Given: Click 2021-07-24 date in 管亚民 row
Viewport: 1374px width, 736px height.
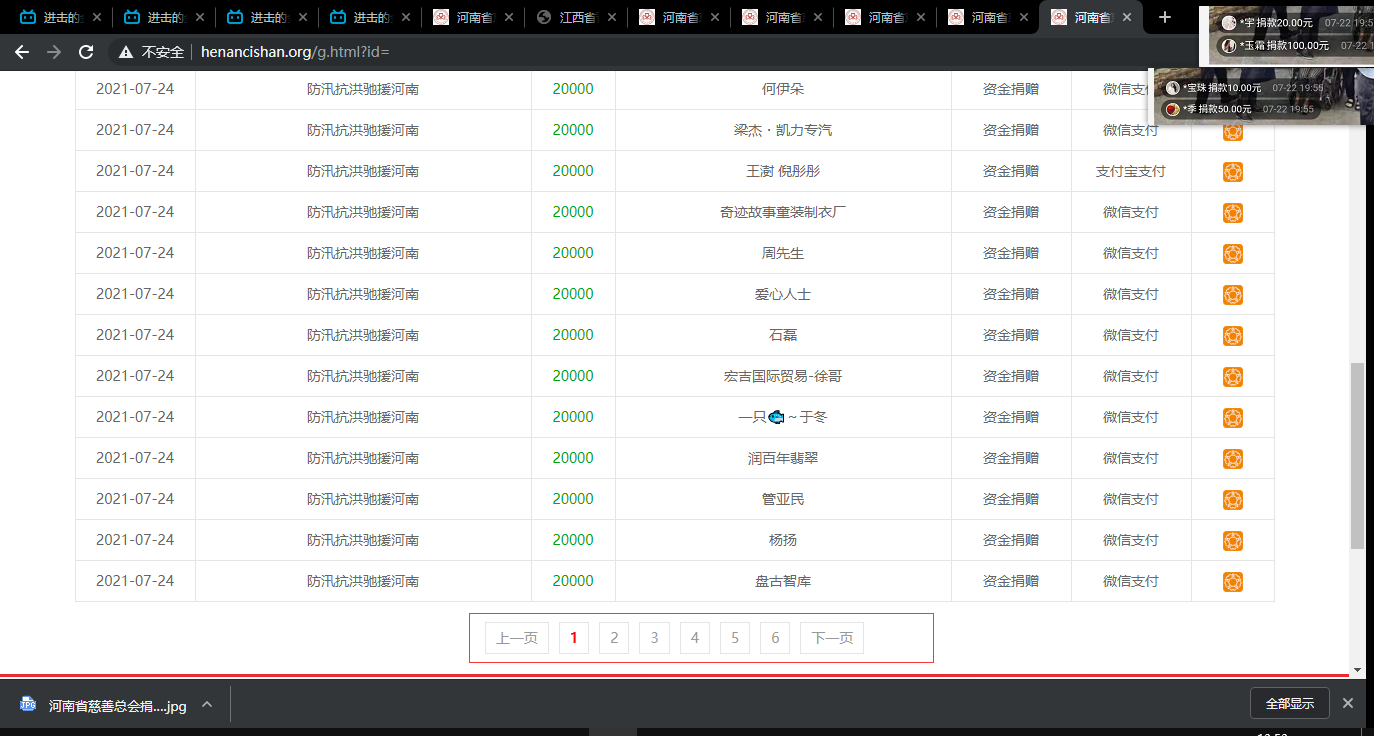Looking at the screenshot, I should [x=135, y=499].
